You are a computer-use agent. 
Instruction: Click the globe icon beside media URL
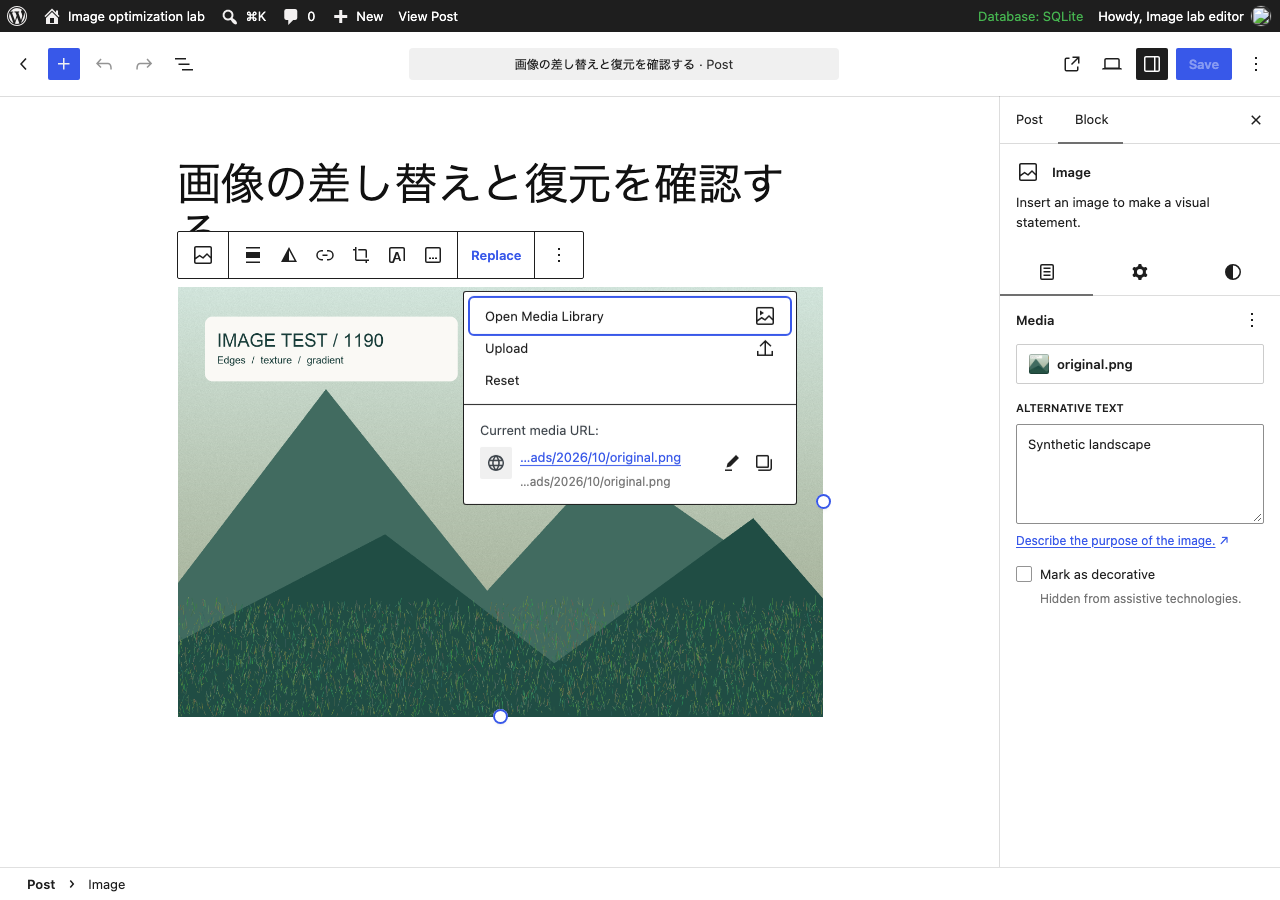[496, 463]
